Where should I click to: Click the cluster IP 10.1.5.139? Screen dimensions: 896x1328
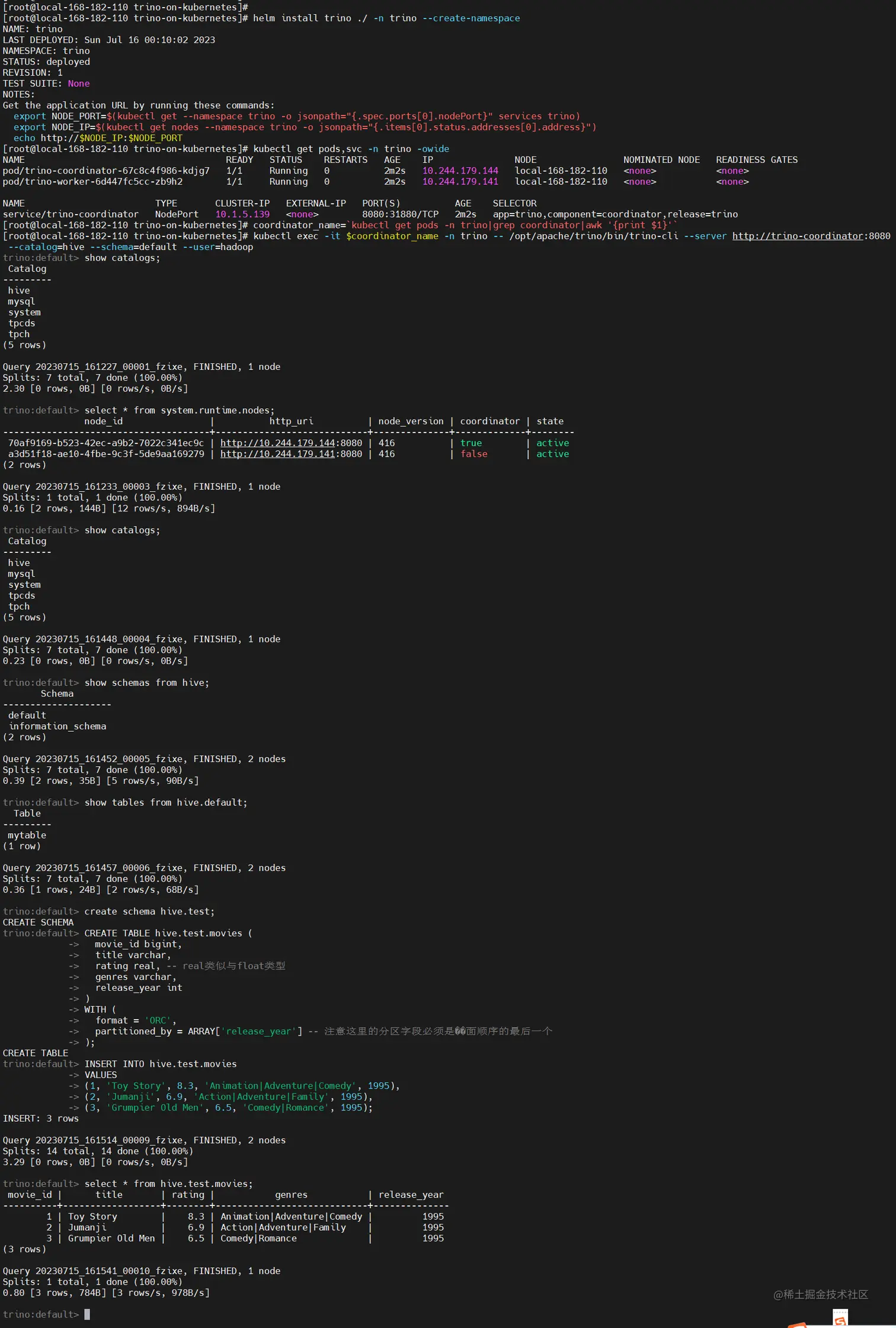point(242,214)
